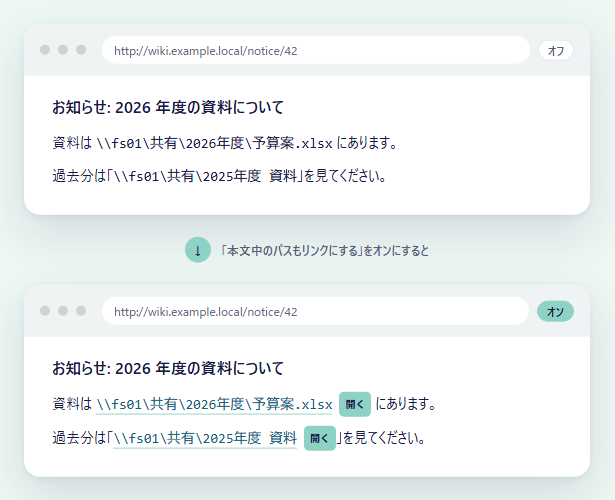Click the heading お知らせ in the bottom window
The height and width of the screenshot is (500, 615).
point(168,368)
